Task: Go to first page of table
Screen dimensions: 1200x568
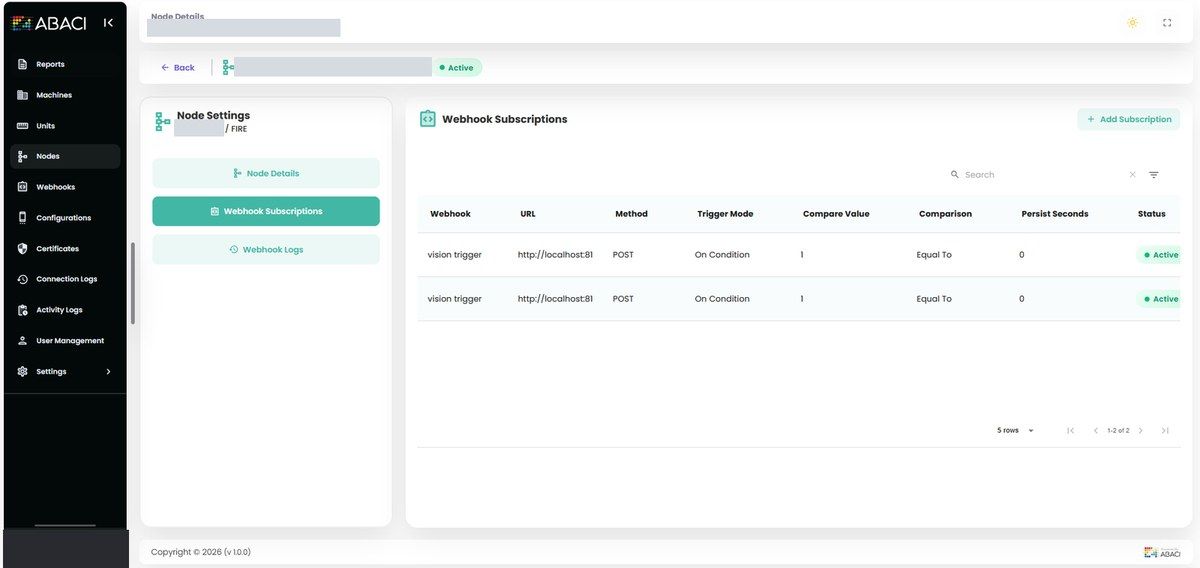Action: point(1070,430)
